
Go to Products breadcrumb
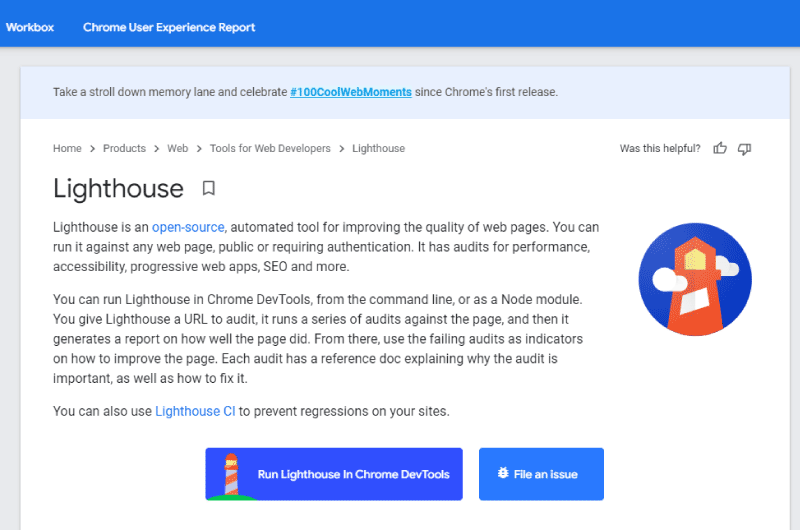pos(124,148)
